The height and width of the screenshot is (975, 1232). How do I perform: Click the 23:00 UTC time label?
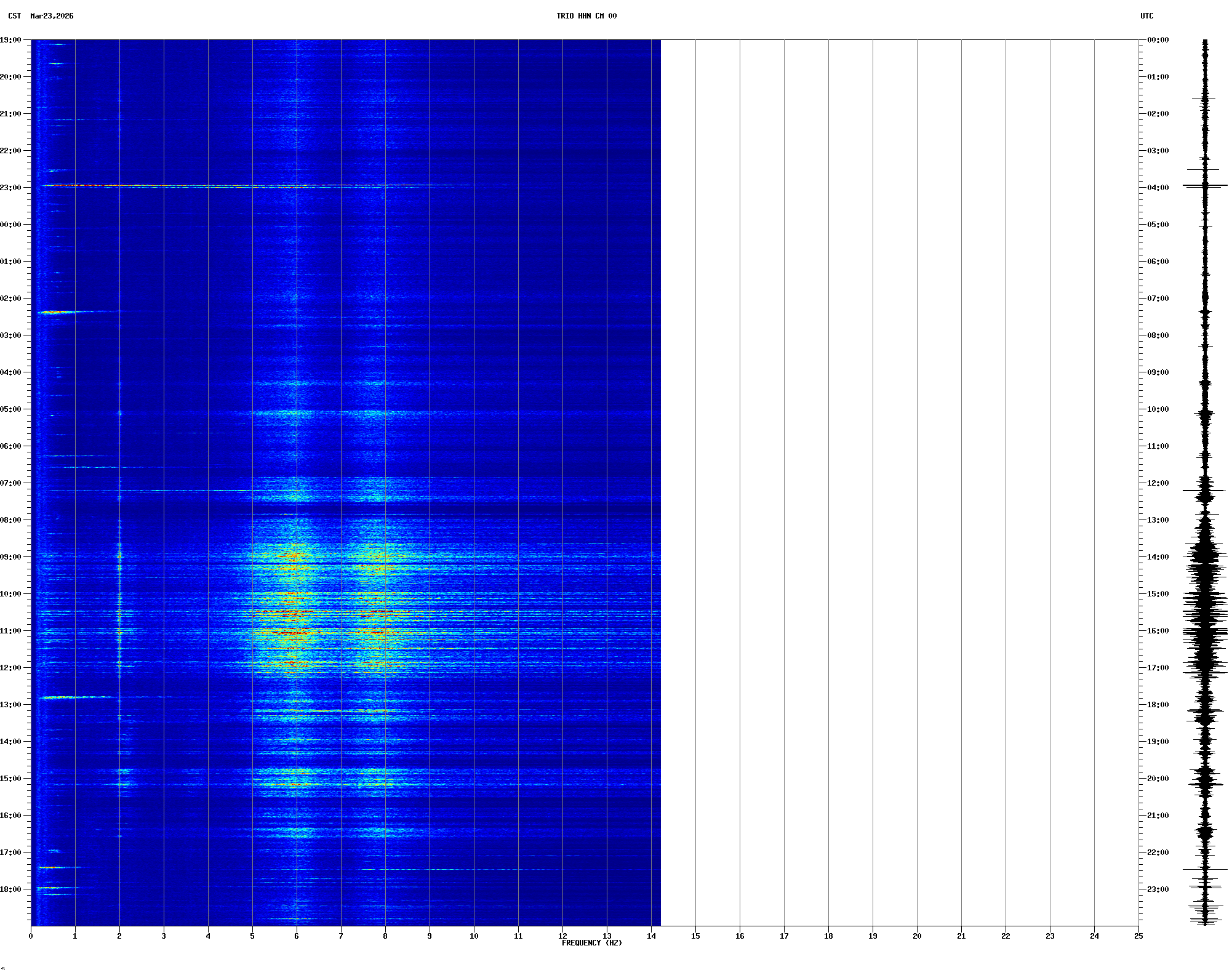(x=1158, y=889)
